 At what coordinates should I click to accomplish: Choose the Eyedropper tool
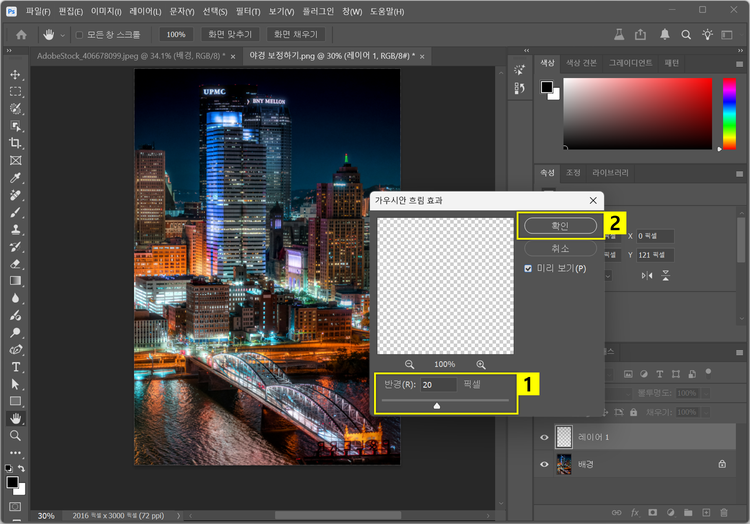15,178
